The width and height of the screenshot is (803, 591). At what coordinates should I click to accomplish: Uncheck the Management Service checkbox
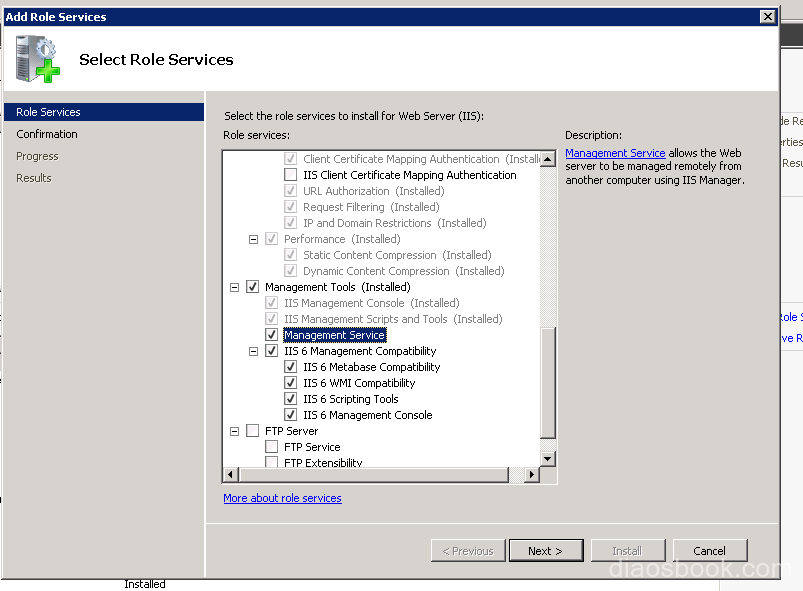(271, 335)
